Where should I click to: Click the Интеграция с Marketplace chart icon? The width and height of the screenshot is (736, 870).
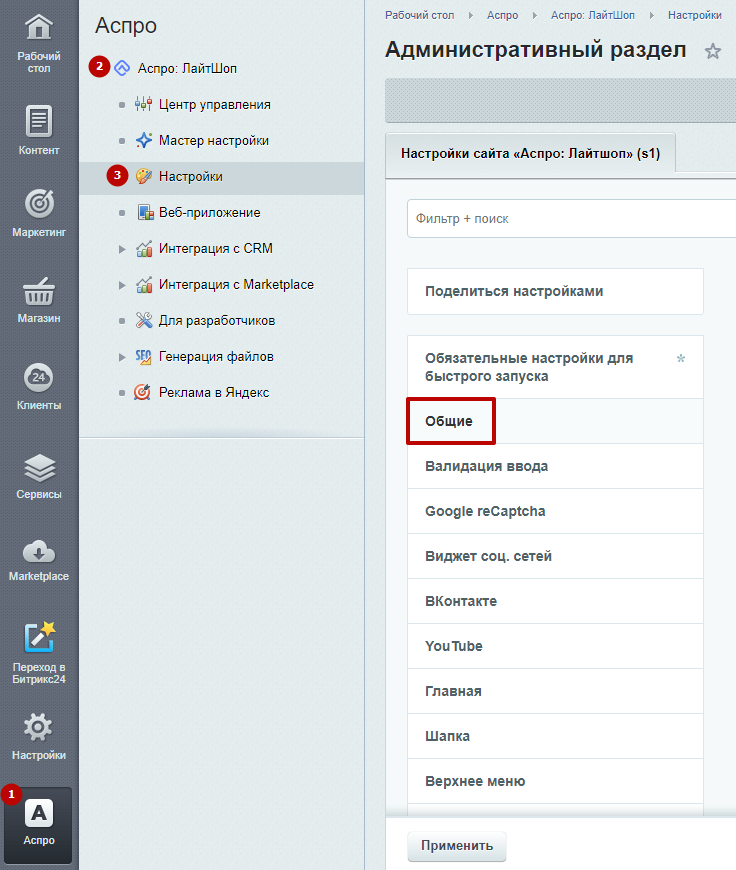point(144,285)
